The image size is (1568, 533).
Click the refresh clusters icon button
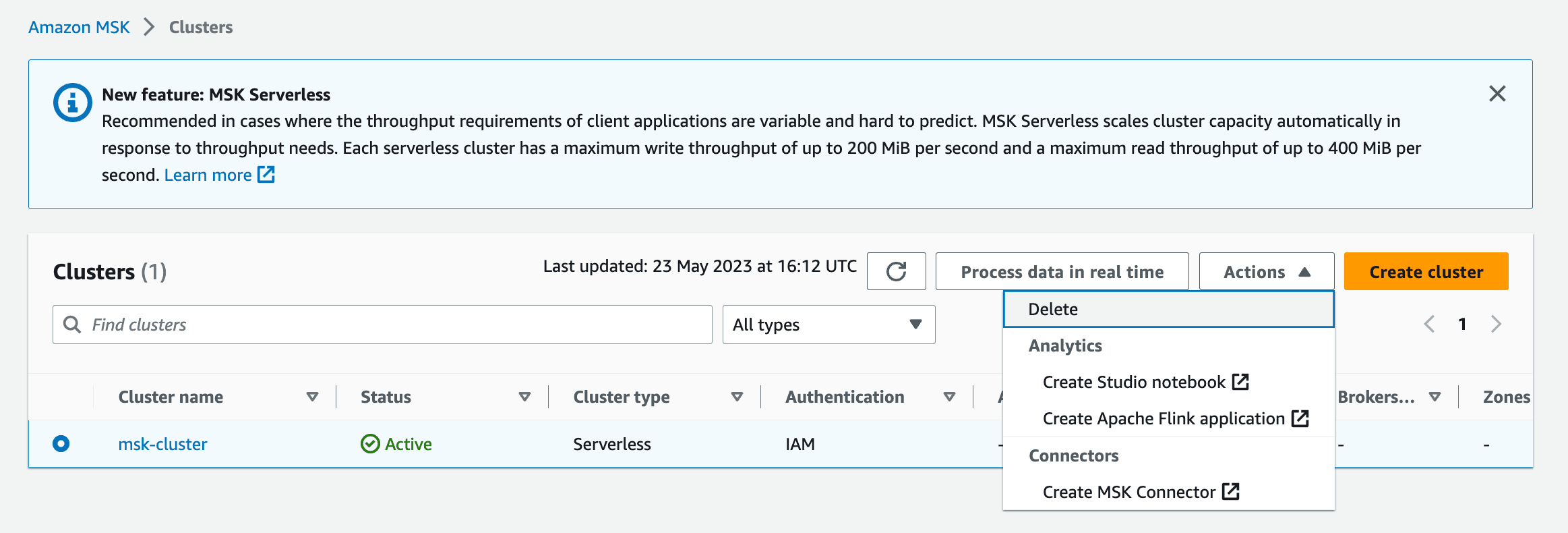[x=896, y=271]
